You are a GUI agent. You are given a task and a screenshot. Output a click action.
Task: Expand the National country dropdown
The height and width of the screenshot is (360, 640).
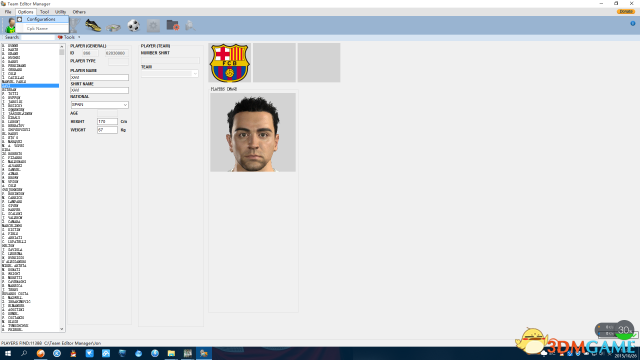[100, 105]
